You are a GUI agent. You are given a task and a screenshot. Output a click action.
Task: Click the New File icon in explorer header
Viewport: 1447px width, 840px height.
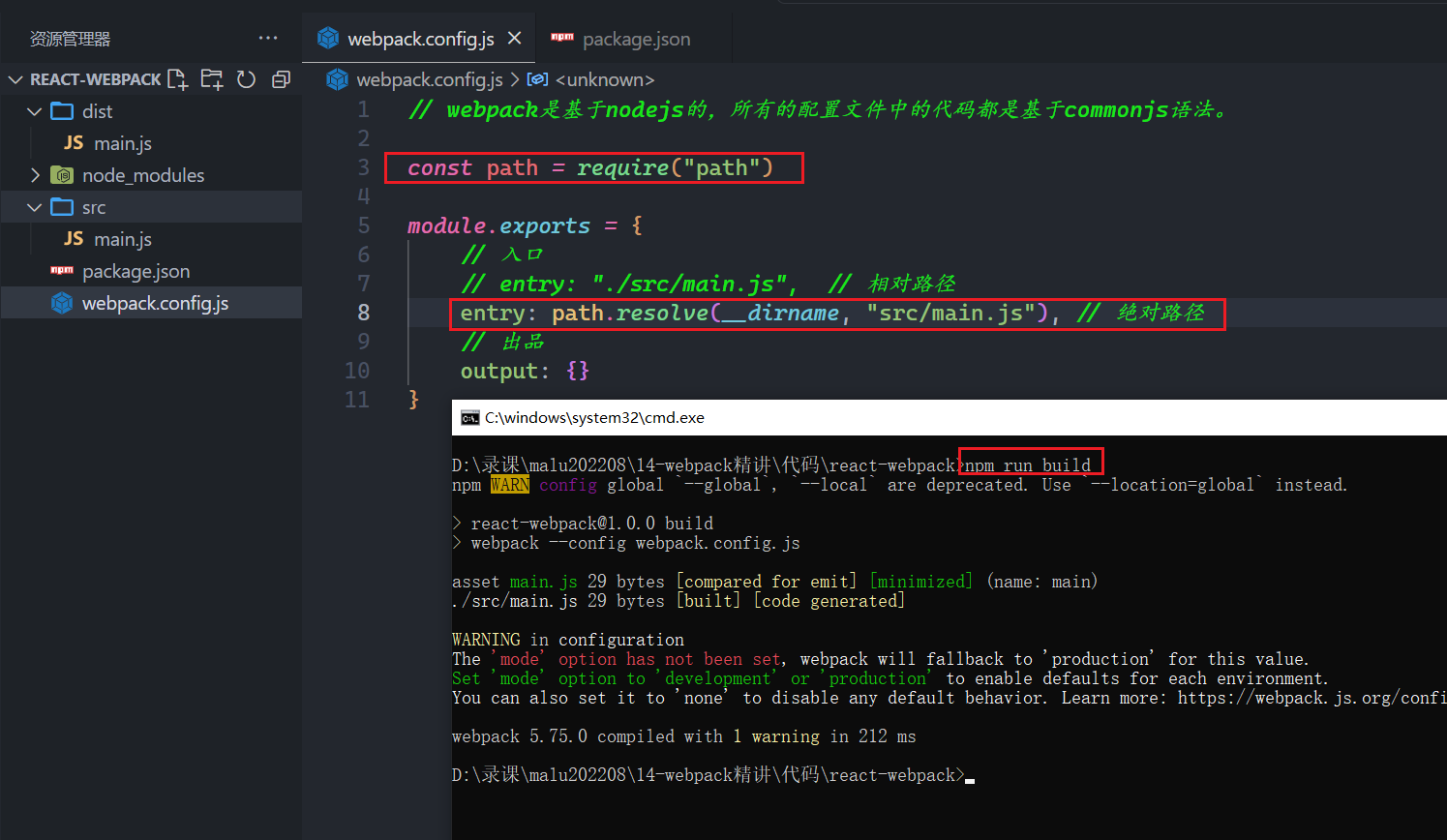click(x=177, y=79)
